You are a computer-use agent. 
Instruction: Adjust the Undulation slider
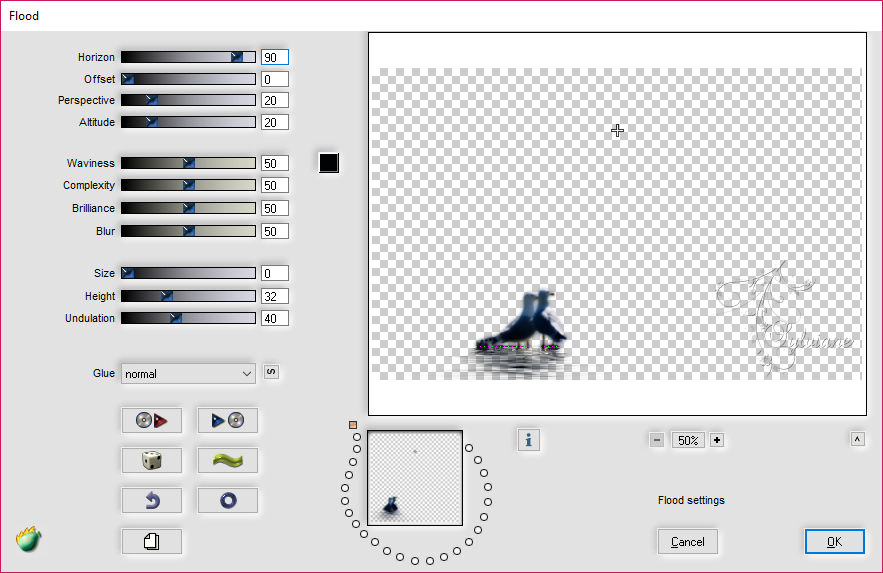[188, 318]
